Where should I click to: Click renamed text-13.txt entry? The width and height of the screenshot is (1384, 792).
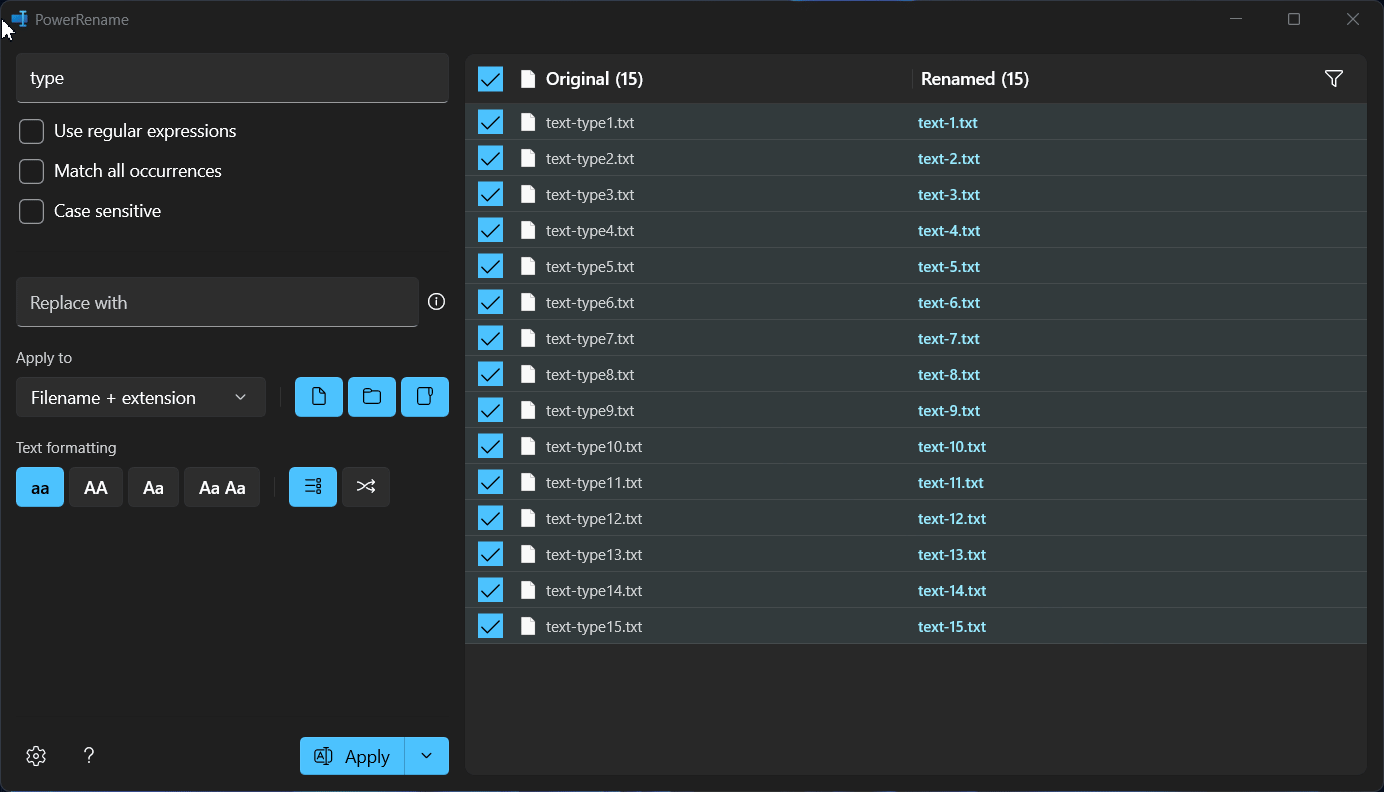click(x=952, y=554)
